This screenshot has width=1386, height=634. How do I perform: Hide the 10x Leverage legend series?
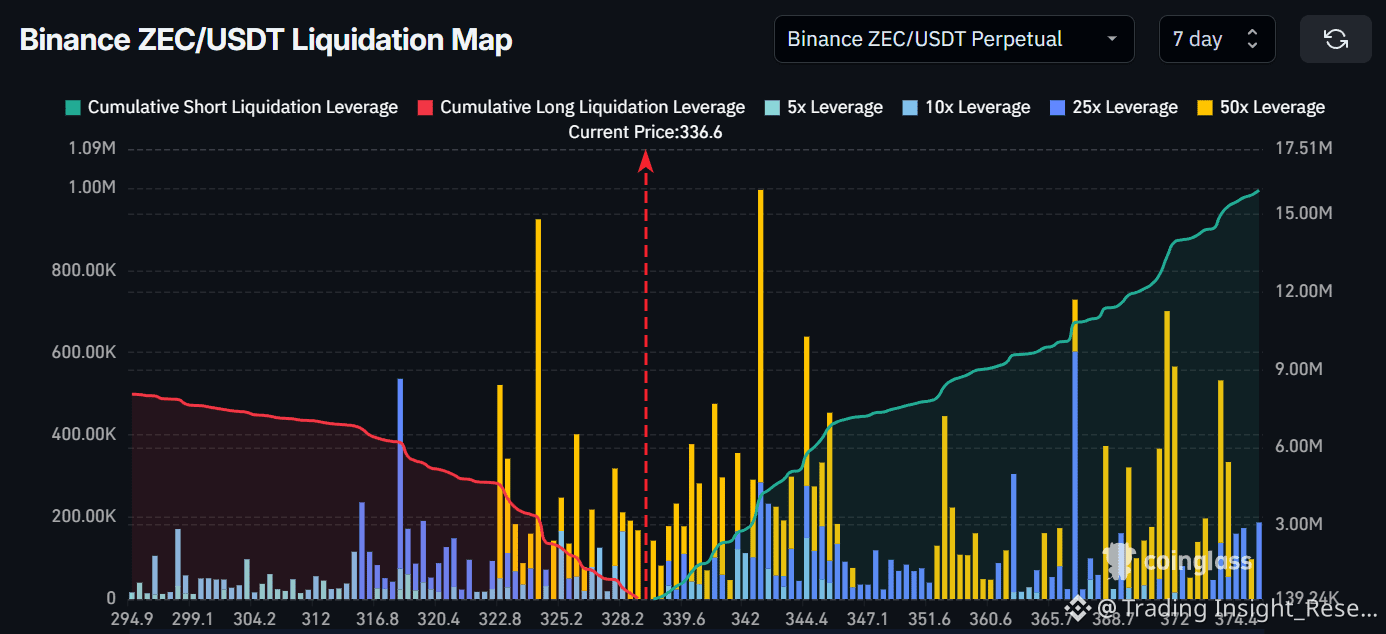(x=979, y=107)
